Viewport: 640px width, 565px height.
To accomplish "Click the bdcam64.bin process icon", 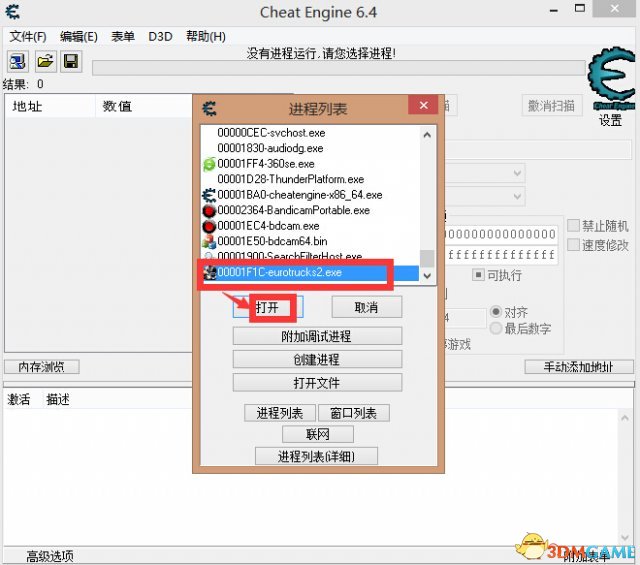I will tap(209, 242).
